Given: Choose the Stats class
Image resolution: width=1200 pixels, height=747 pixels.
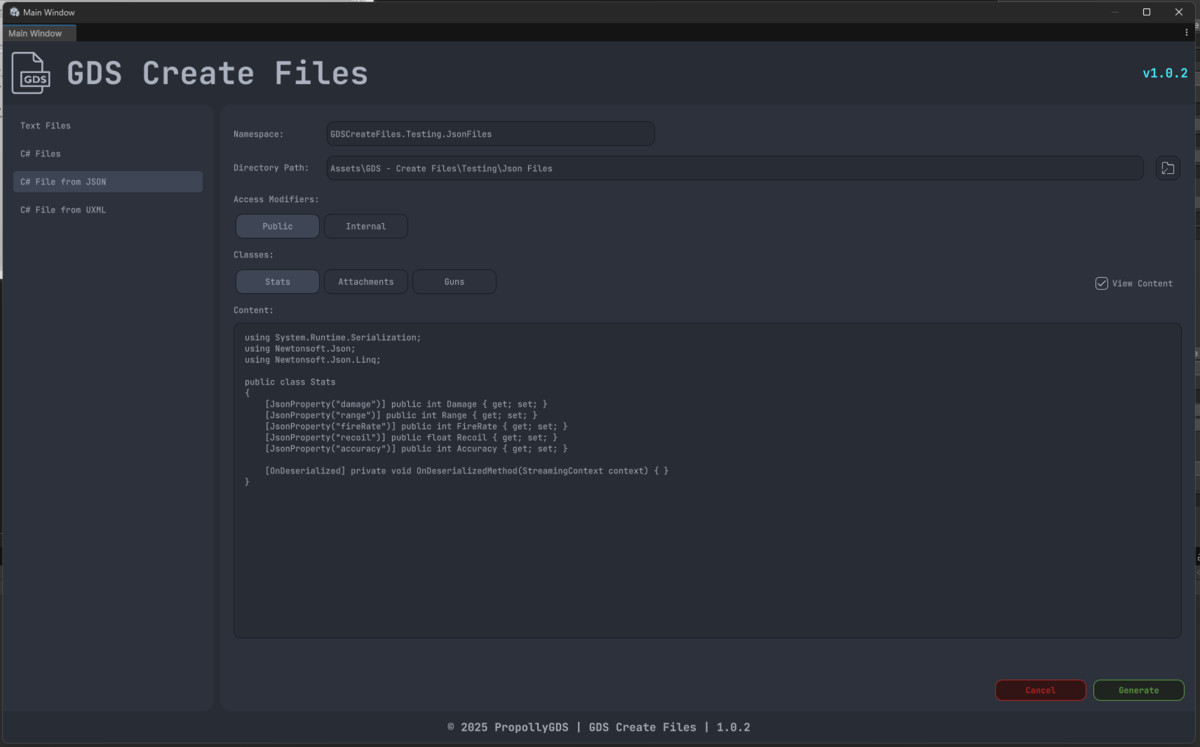Looking at the screenshot, I should click(x=277, y=282).
